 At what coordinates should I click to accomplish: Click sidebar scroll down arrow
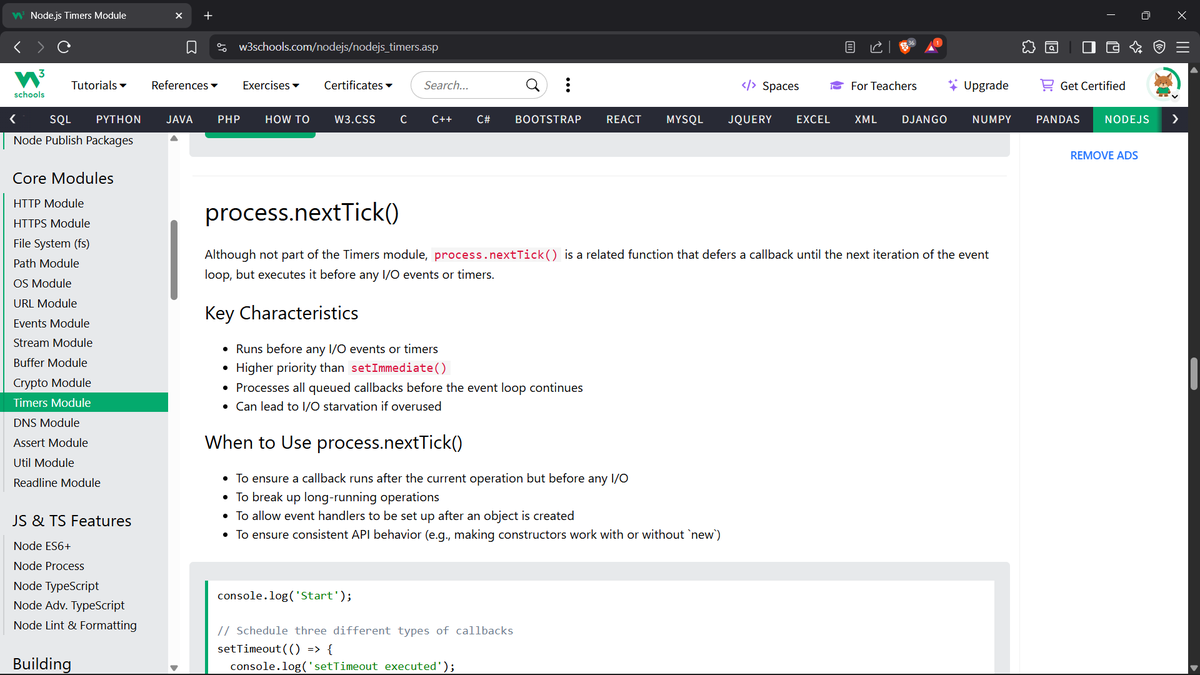coord(174,668)
